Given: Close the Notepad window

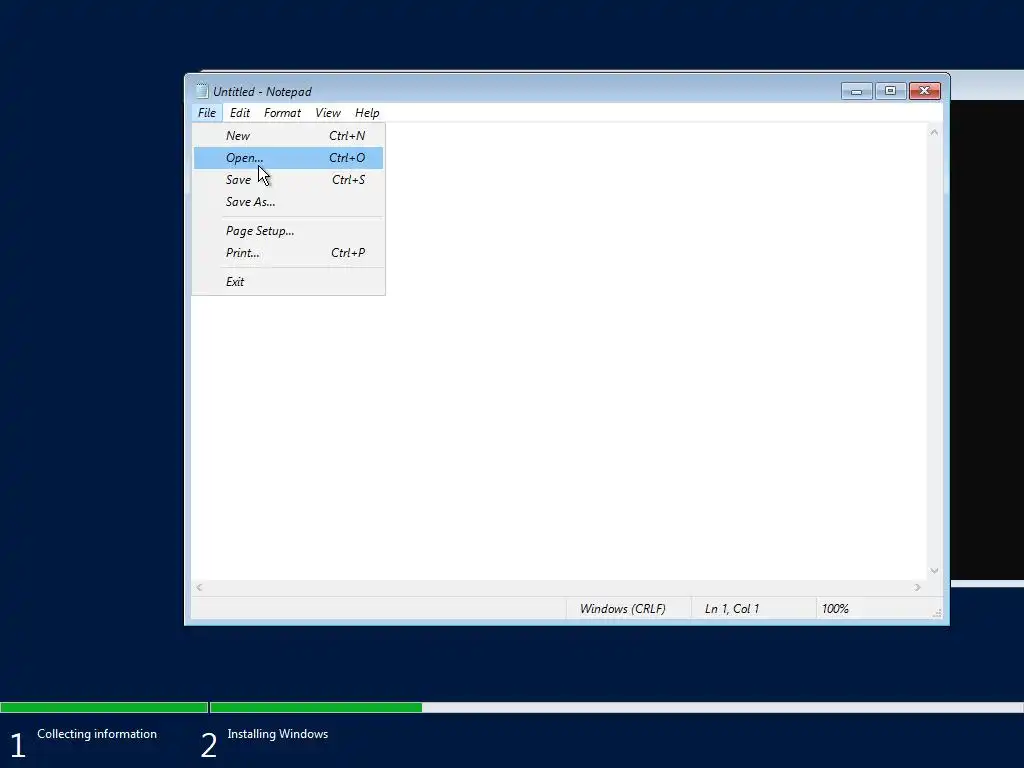Looking at the screenshot, I should 925,91.
